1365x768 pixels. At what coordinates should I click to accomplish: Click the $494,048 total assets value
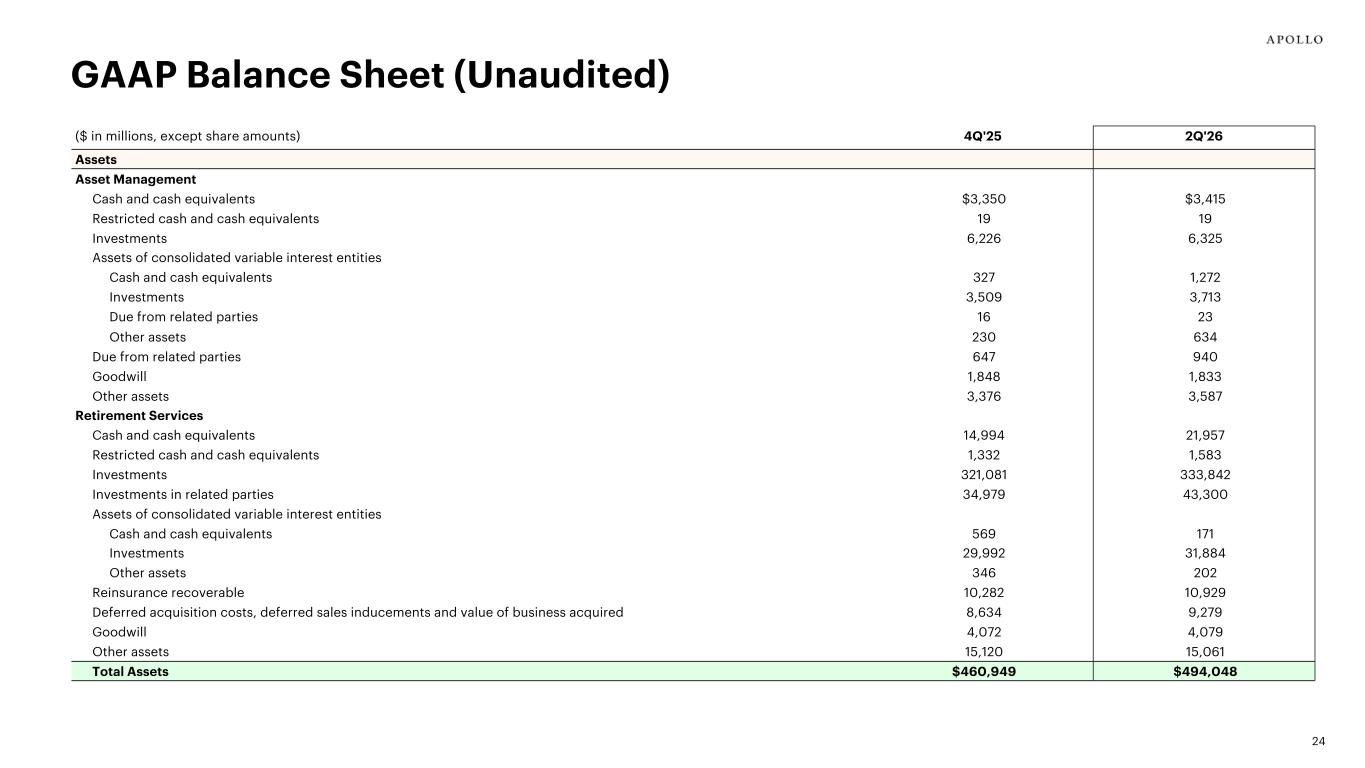click(x=1204, y=672)
